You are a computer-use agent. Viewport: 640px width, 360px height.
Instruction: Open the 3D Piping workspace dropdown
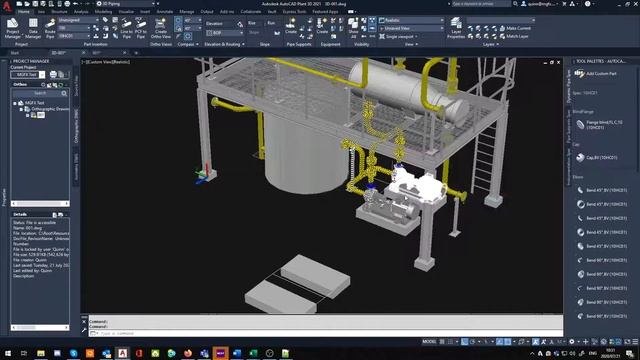pos(127,4)
